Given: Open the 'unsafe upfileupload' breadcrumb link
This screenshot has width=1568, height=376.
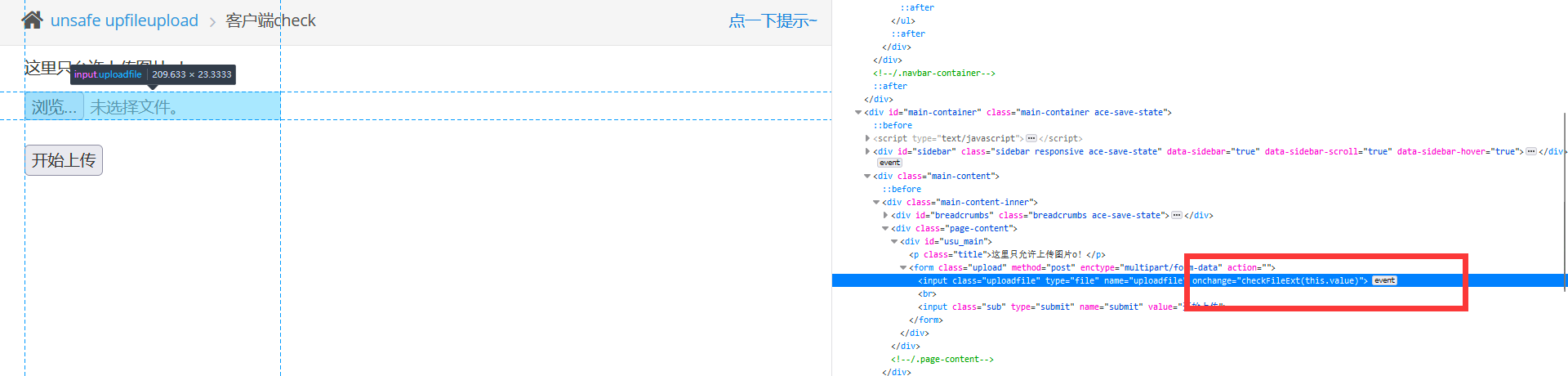Looking at the screenshot, I should pyautogui.click(x=124, y=20).
